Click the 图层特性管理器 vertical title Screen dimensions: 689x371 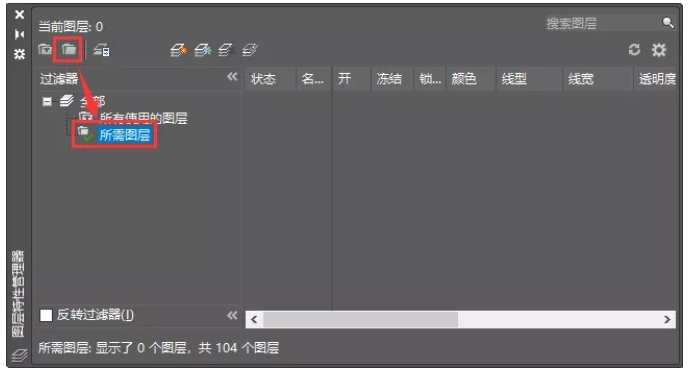click(18, 294)
